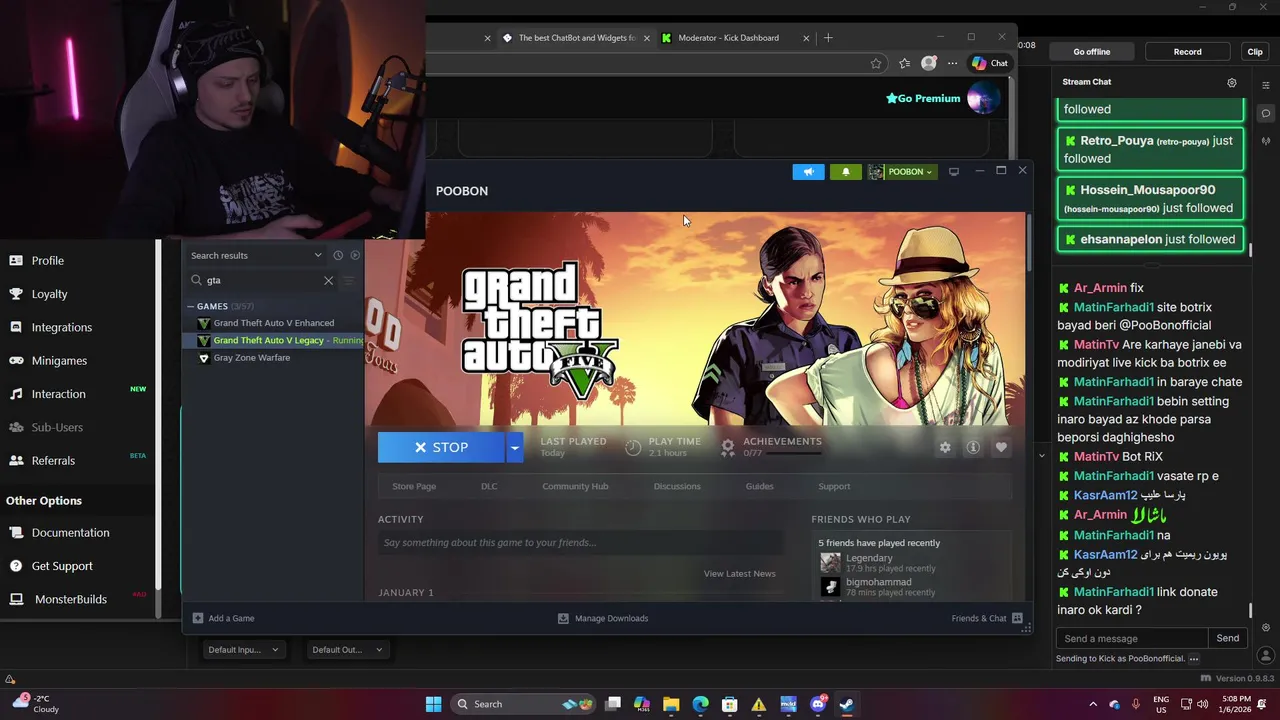Open Loyalty in the left sidebar
This screenshot has width=1280, height=720.
pyautogui.click(x=49, y=294)
